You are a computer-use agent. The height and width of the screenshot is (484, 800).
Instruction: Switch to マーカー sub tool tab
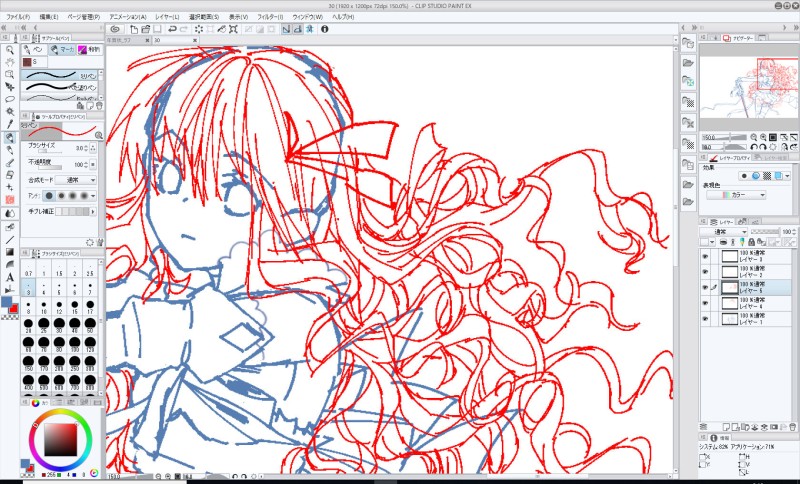pos(61,49)
